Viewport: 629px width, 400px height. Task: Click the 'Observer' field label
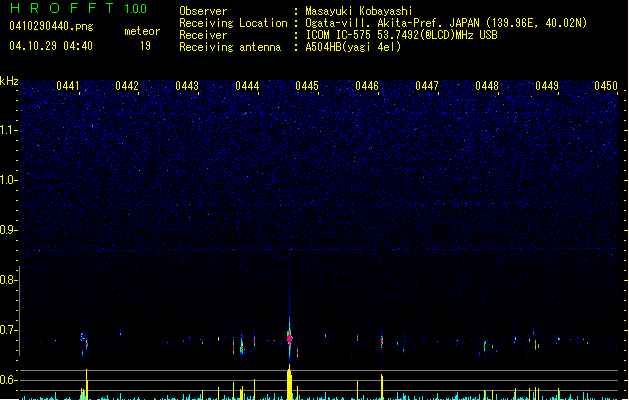coord(203,11)
